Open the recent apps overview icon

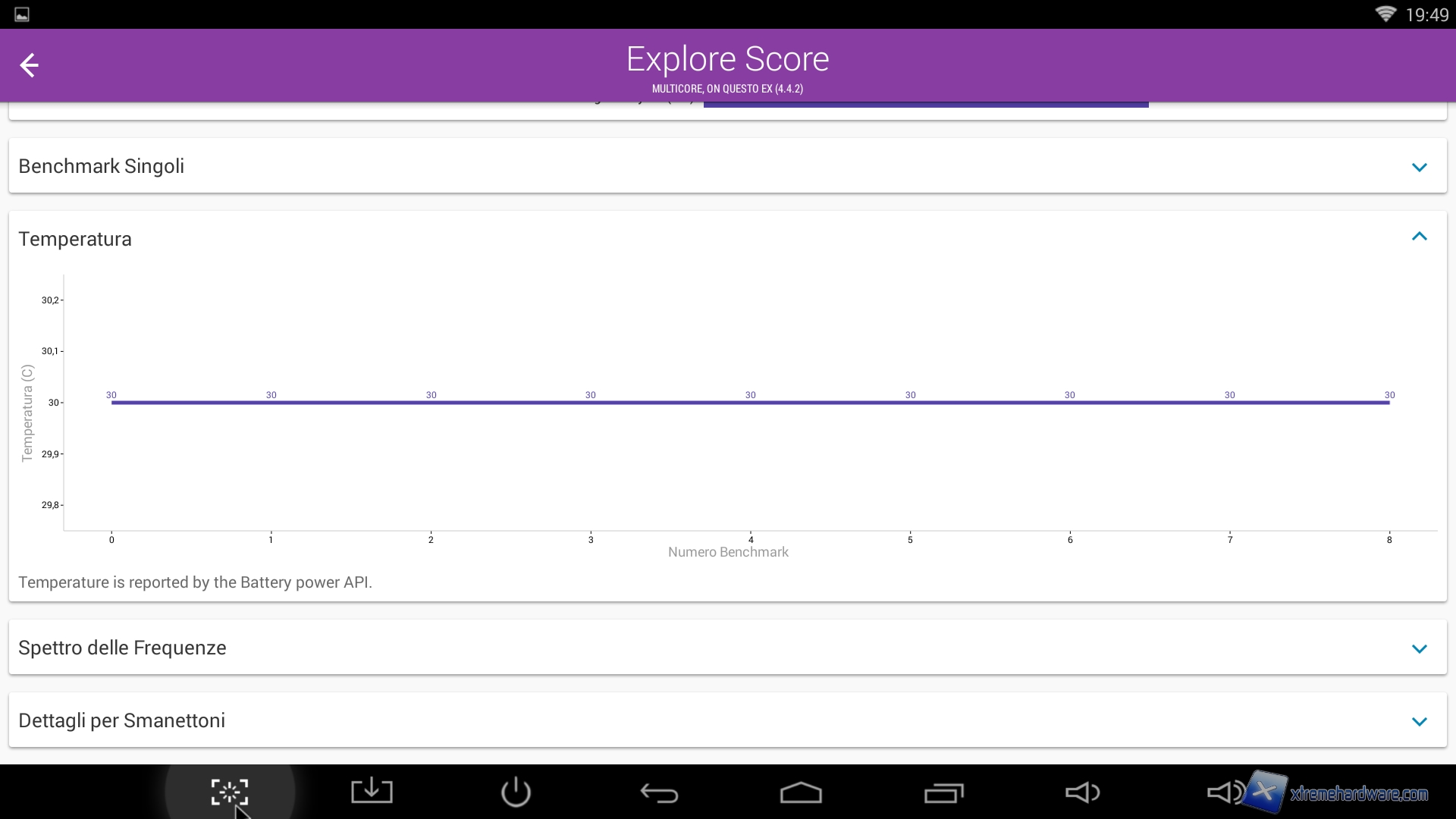(943, 792)
